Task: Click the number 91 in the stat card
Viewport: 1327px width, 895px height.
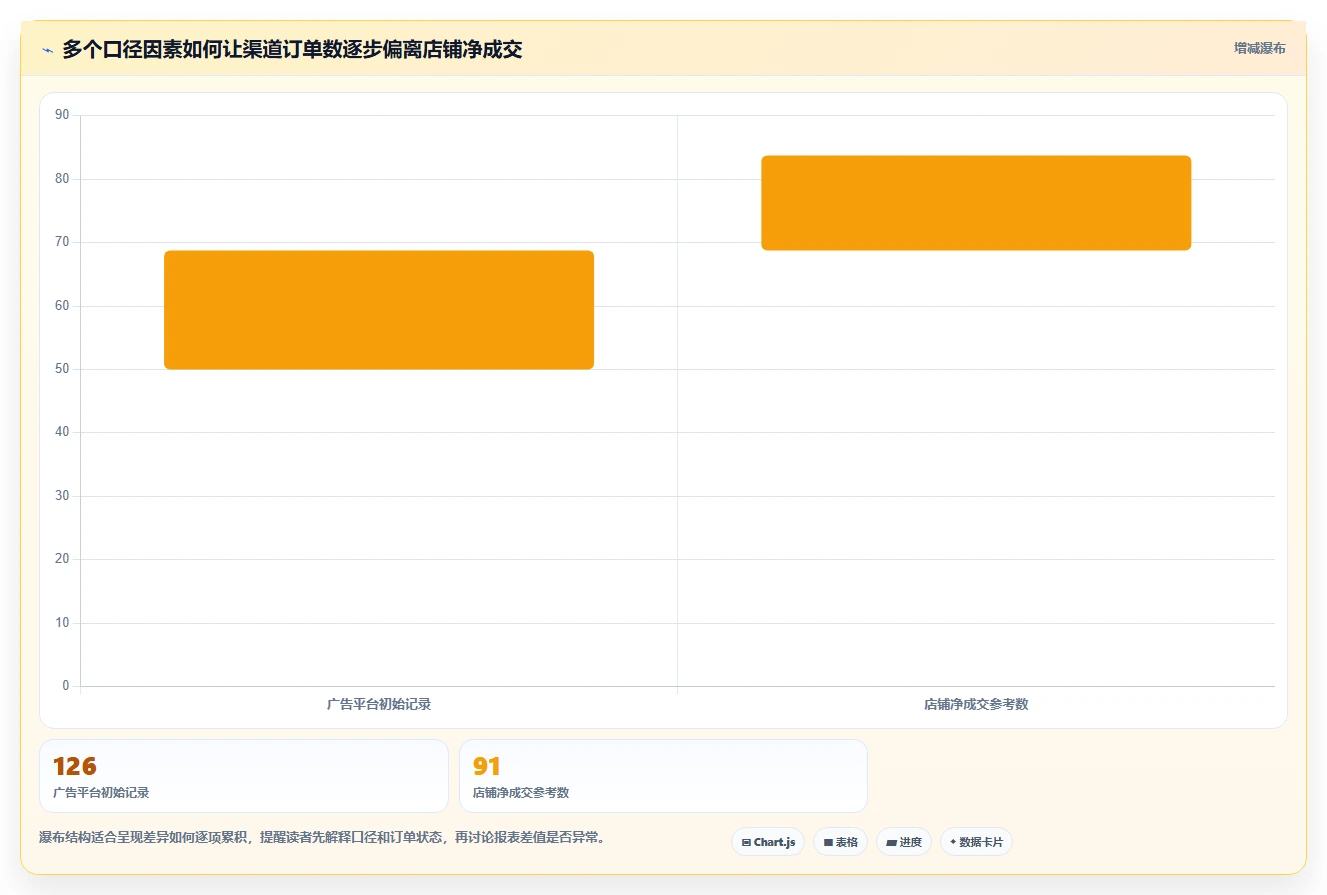Action: tap(487, 767)
